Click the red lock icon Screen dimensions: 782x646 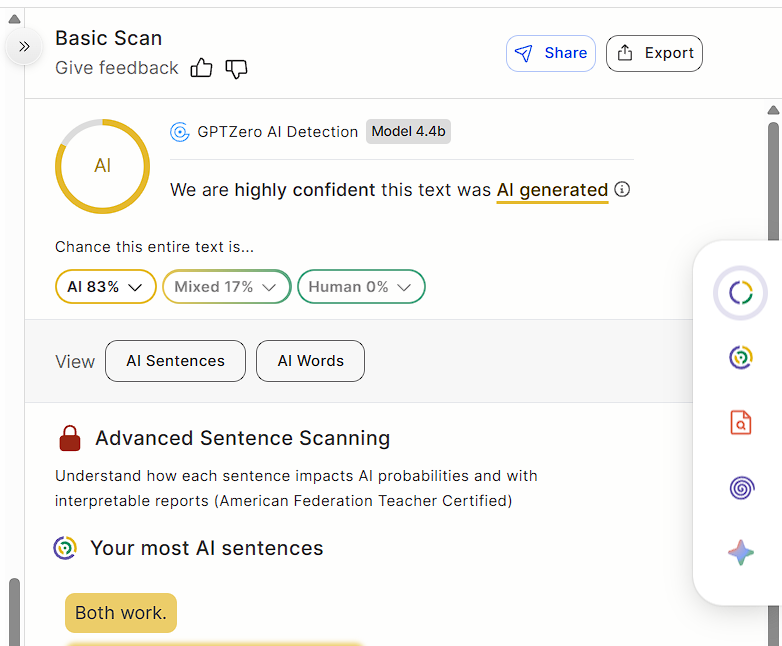[x=70, y=438]
